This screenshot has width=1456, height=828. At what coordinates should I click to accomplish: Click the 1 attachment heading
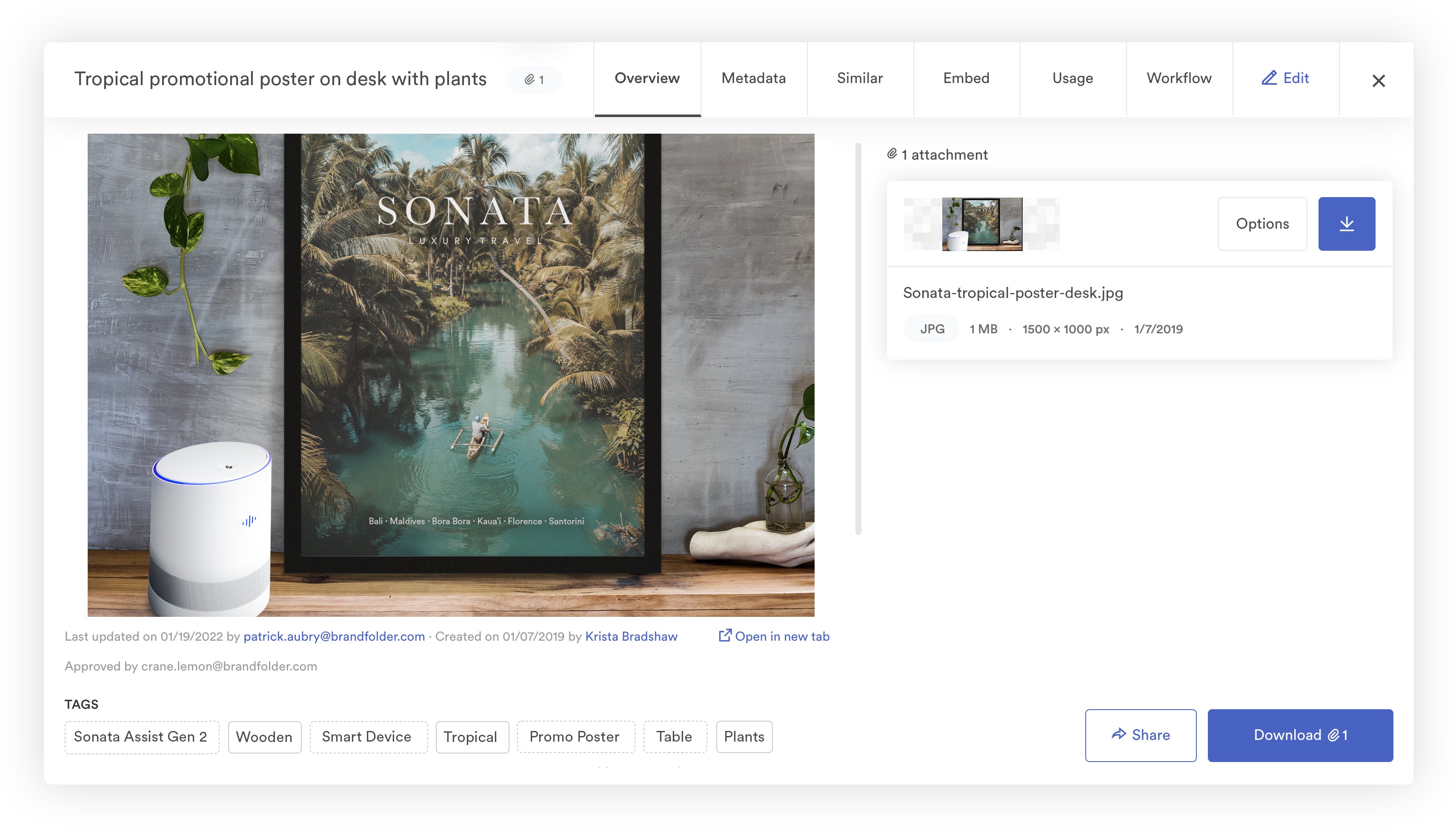point(938,154)
